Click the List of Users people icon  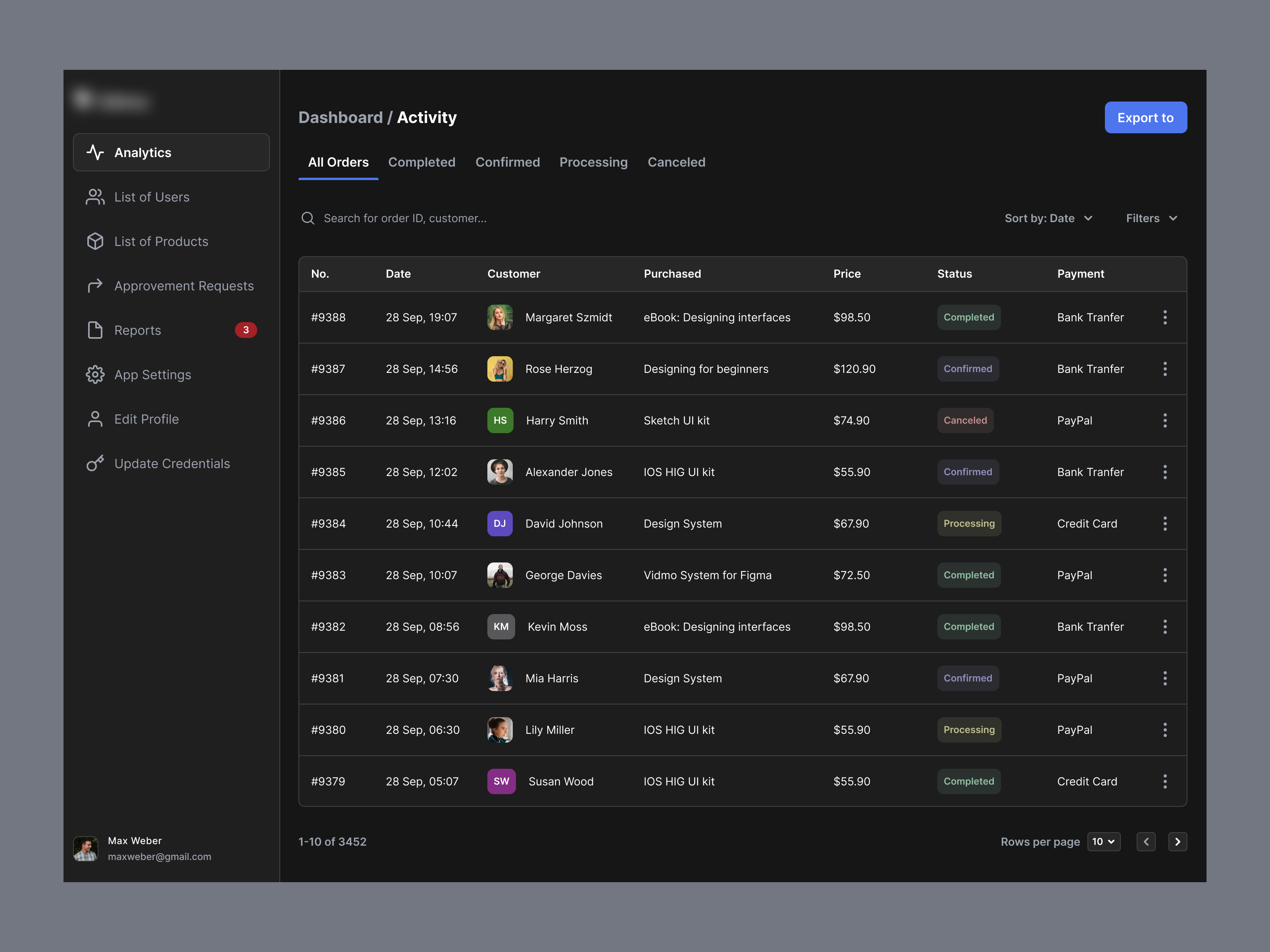coord(95,197)
